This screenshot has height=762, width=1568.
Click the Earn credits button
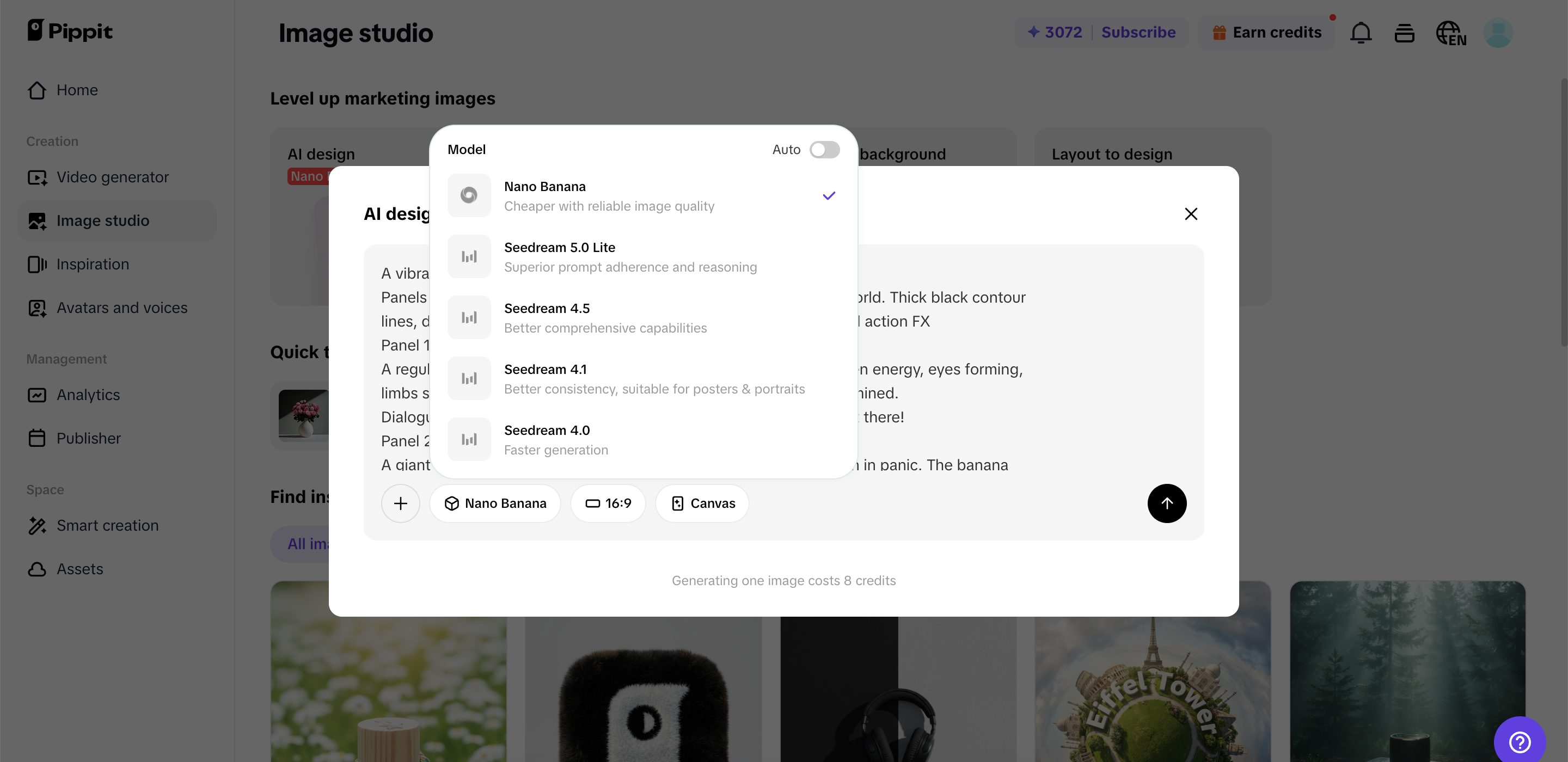pyautogui.click(x=1267, y=32)
